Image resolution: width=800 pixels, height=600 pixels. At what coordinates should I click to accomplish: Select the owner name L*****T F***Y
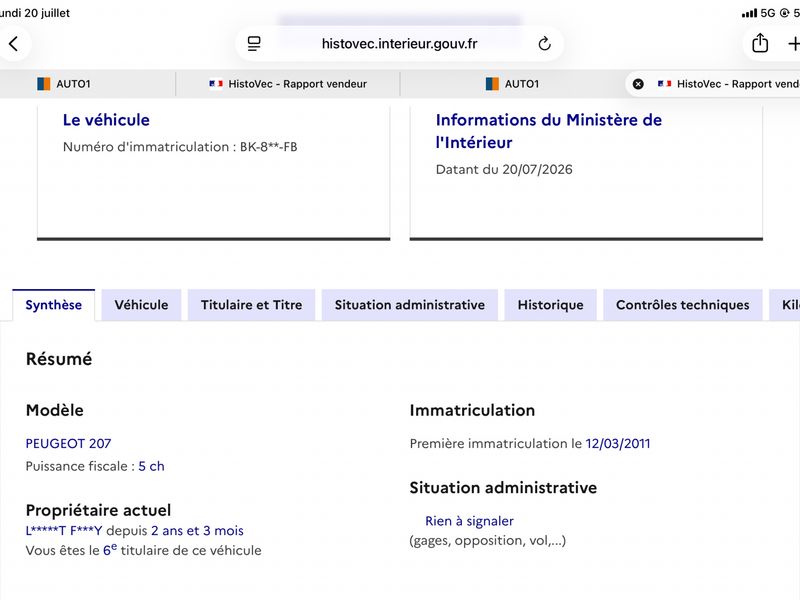tap(64, 531)
